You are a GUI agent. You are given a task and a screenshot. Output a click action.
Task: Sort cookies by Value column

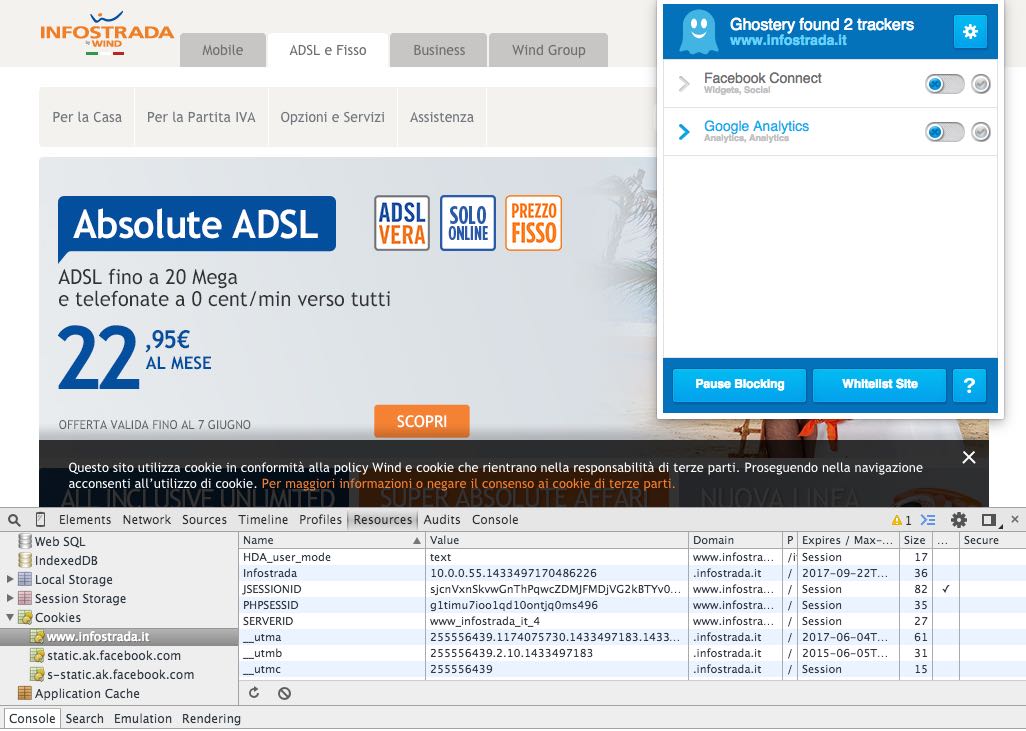coord(557,540)
